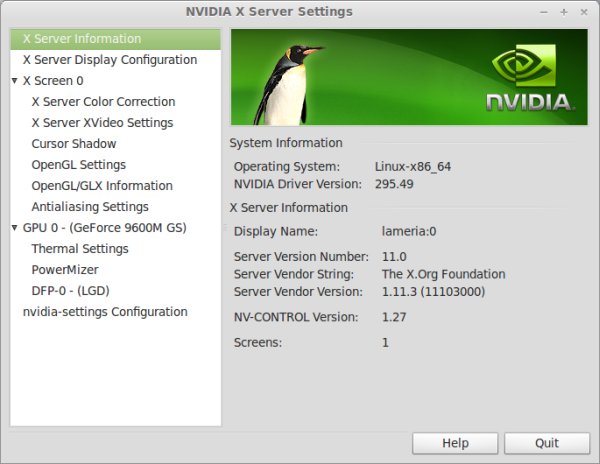The width and height of the screenshot is (600, 464).
Task: Click the pane divider handle
Action: [x=225, y=228]
